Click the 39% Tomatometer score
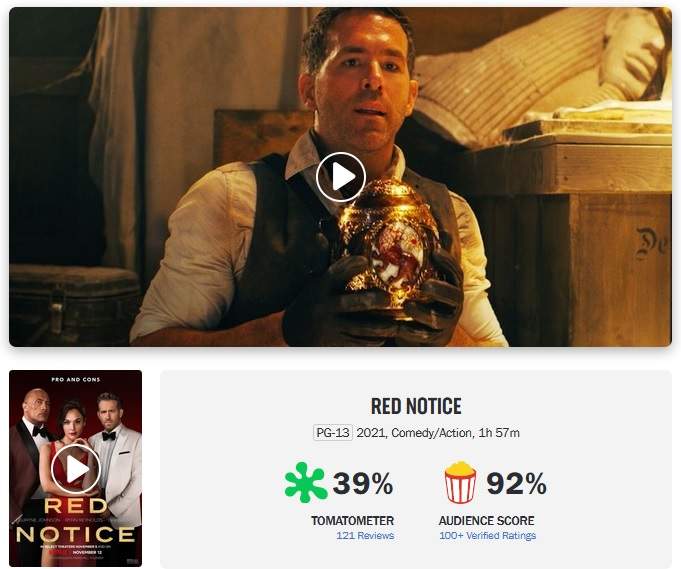This screenshot has width=681, height=569. coord(363,483)
